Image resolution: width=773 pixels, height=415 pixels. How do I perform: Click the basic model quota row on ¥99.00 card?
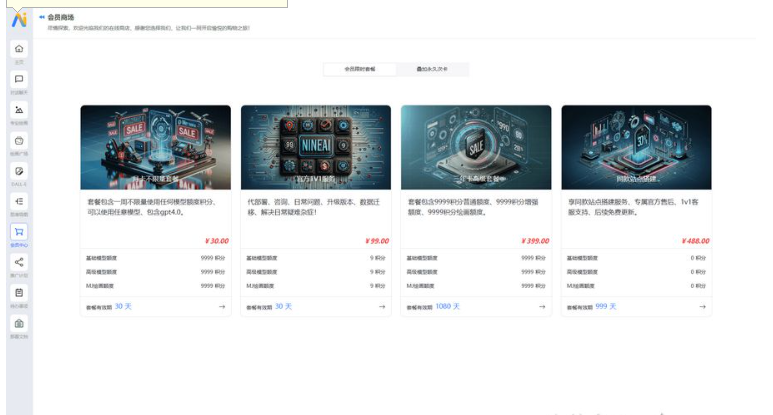[316, 258]
